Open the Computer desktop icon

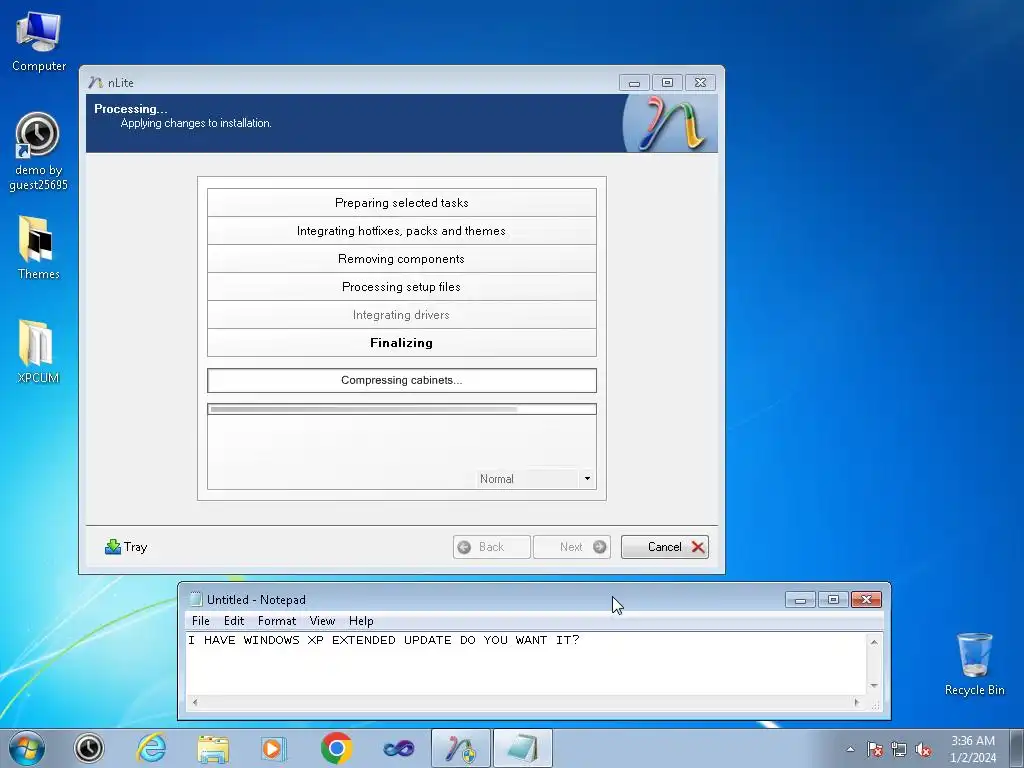(39, 41)
